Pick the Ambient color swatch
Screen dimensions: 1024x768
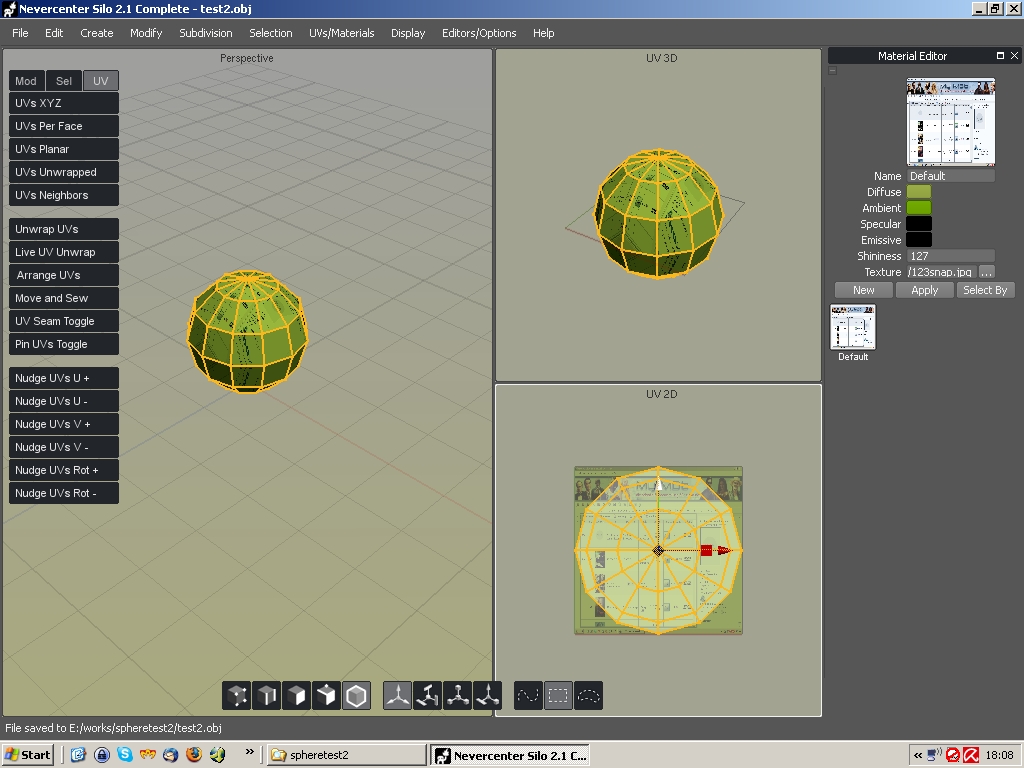[x=919, y=208]
